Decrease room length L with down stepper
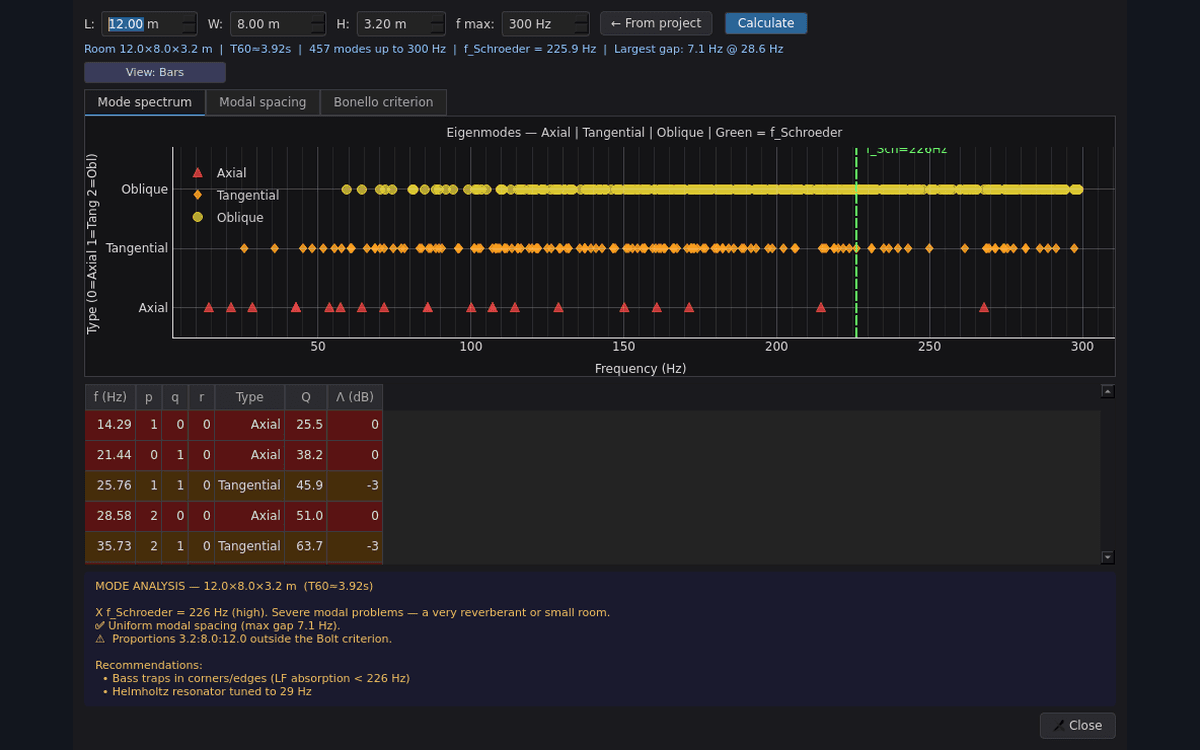 [190, 29]
